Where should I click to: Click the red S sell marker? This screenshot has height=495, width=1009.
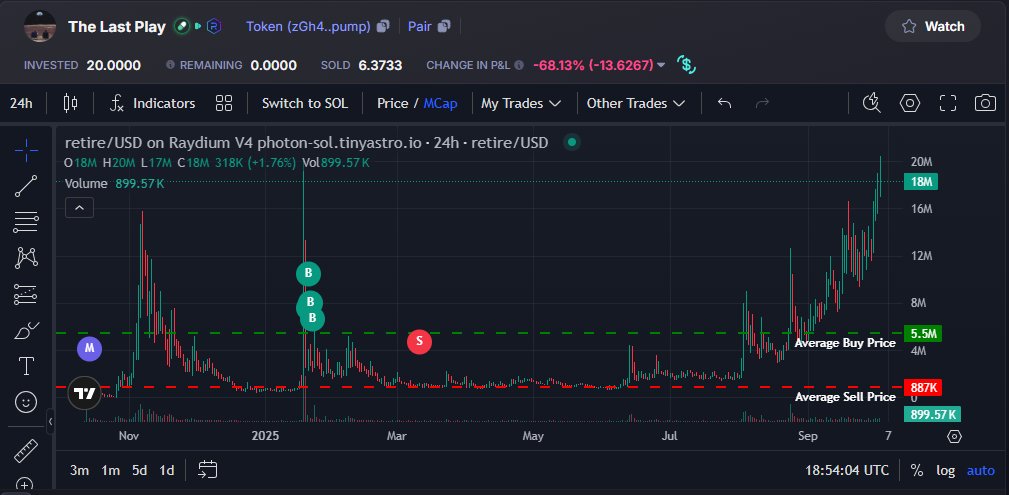point(419,341)
